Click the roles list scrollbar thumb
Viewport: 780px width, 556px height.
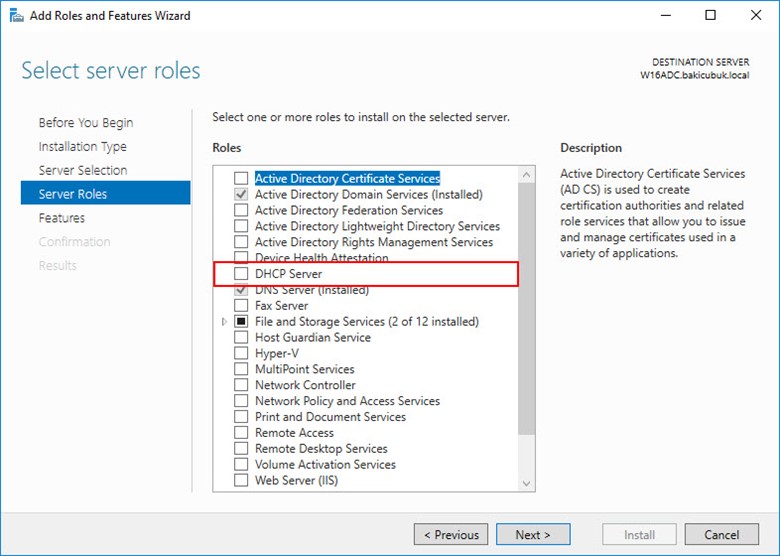527,310
